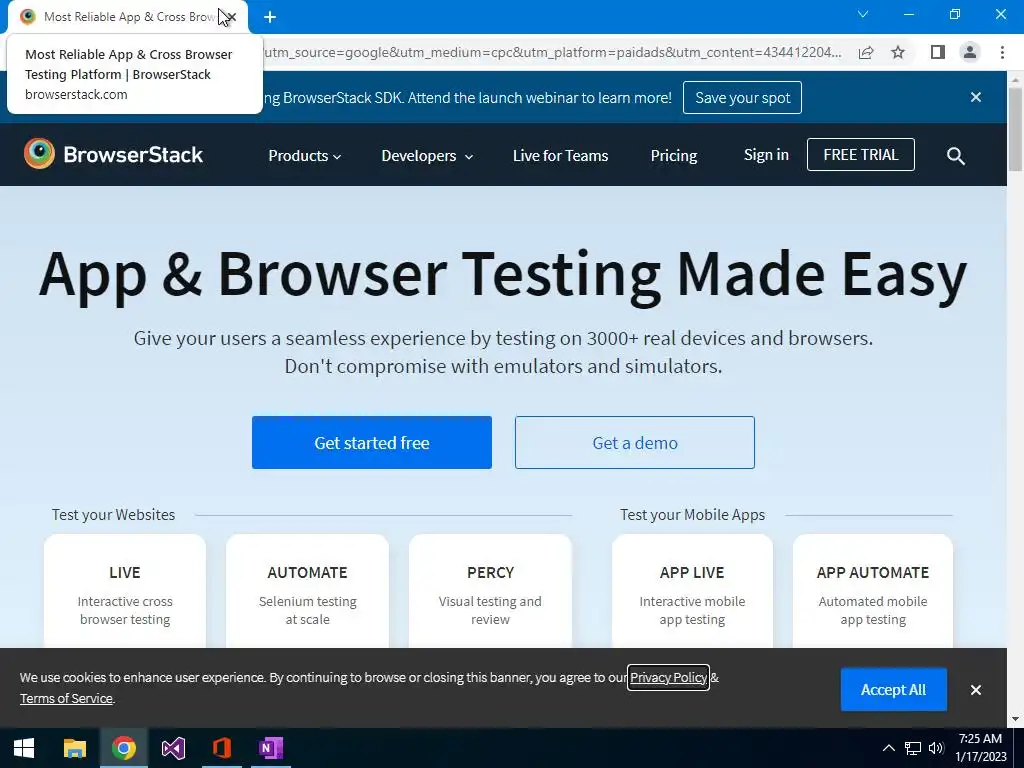Open the Privacy Policy link
Screen dimensions: 1024x768
(668, 677)
